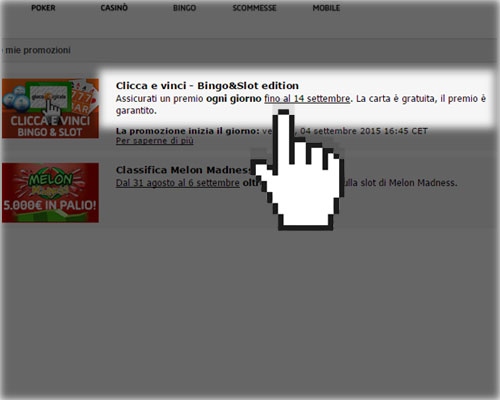
Task: Open the POKER section
Action: click(x=43, y=8)
